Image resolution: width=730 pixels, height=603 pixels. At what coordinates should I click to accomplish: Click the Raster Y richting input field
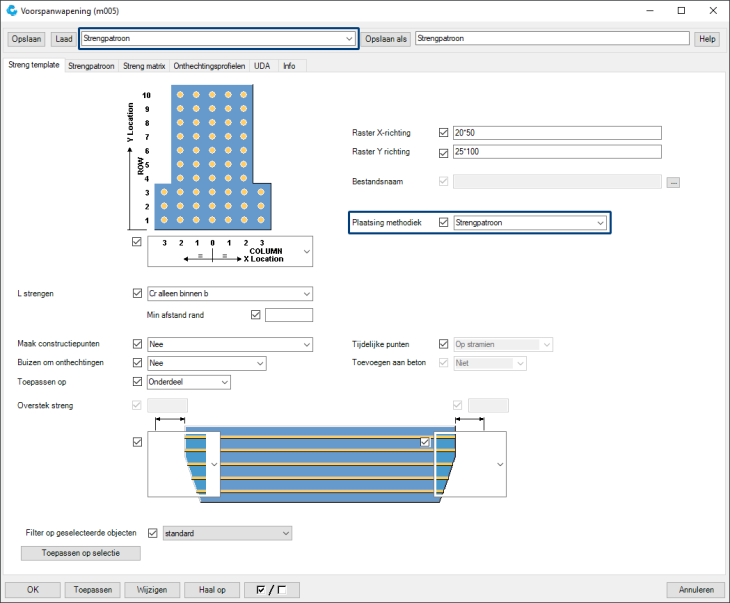click(557, 152)
